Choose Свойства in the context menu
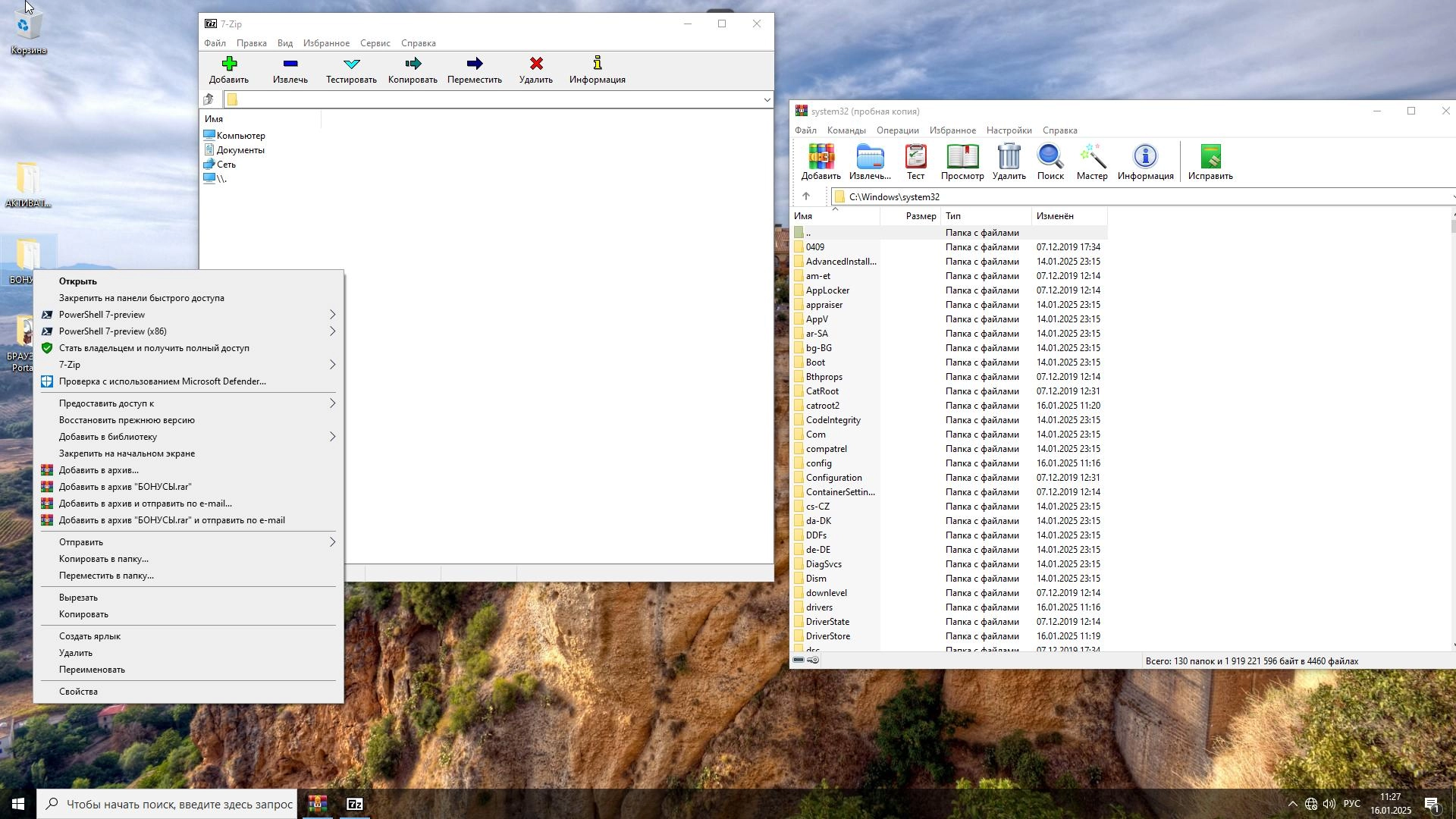 (x=78, y=692)
